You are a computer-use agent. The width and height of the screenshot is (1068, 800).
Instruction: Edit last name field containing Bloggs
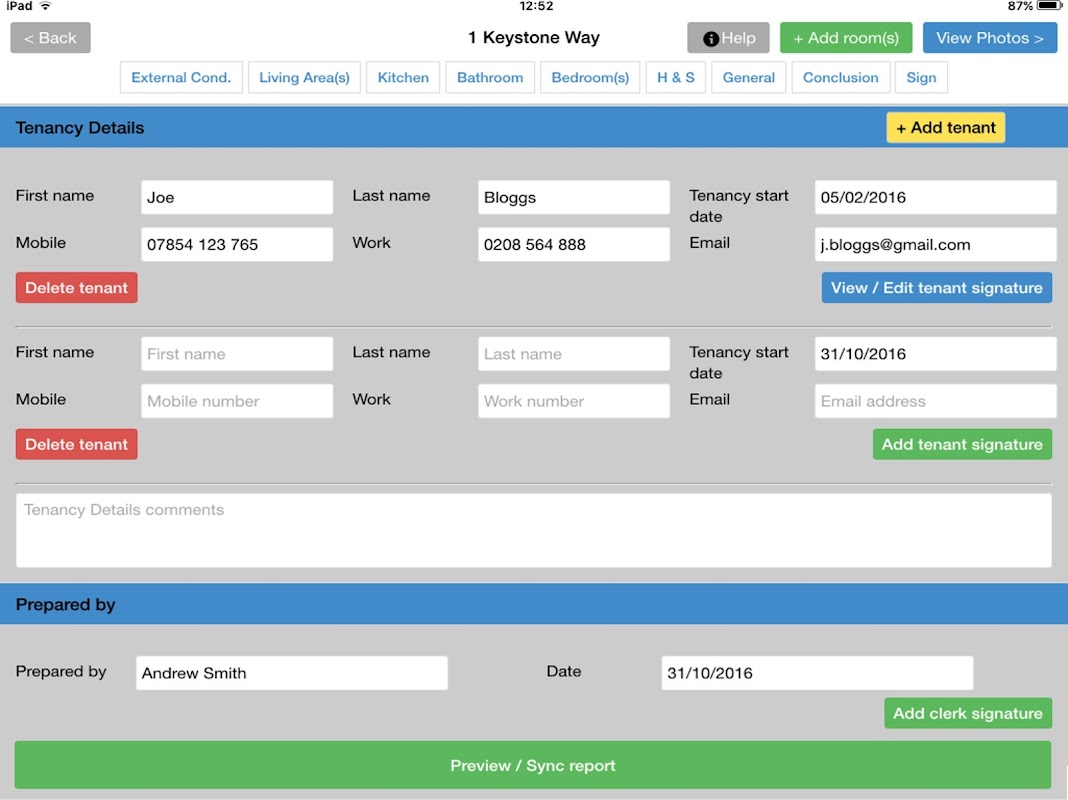click(x=574, y=197)
